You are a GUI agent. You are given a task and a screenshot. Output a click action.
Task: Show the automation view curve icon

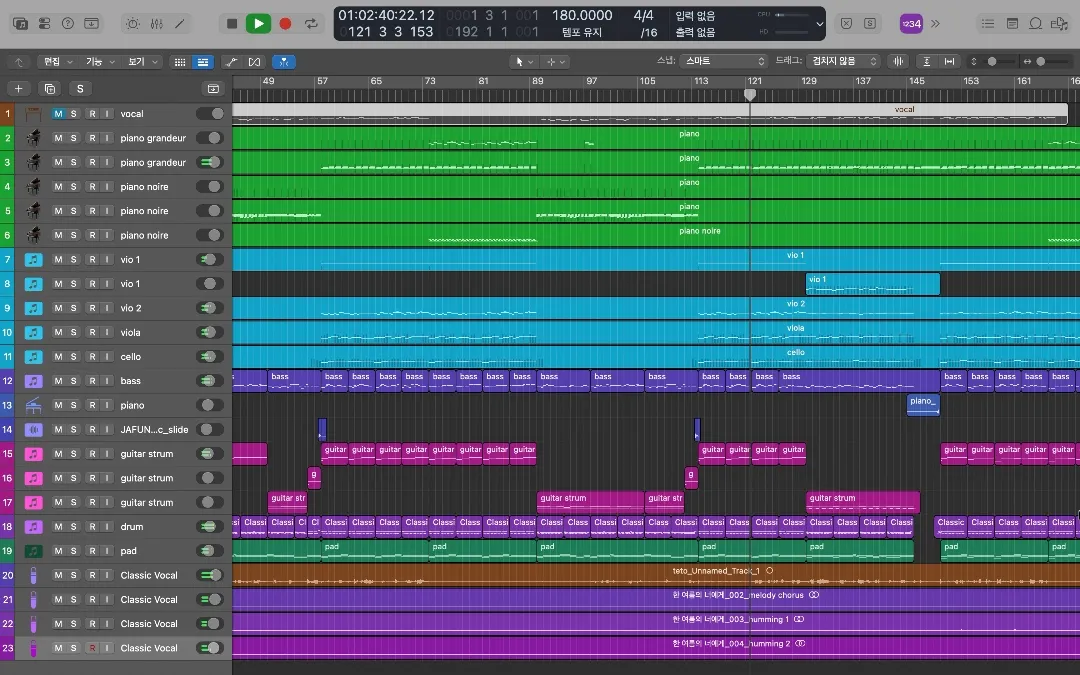[231, 62]
